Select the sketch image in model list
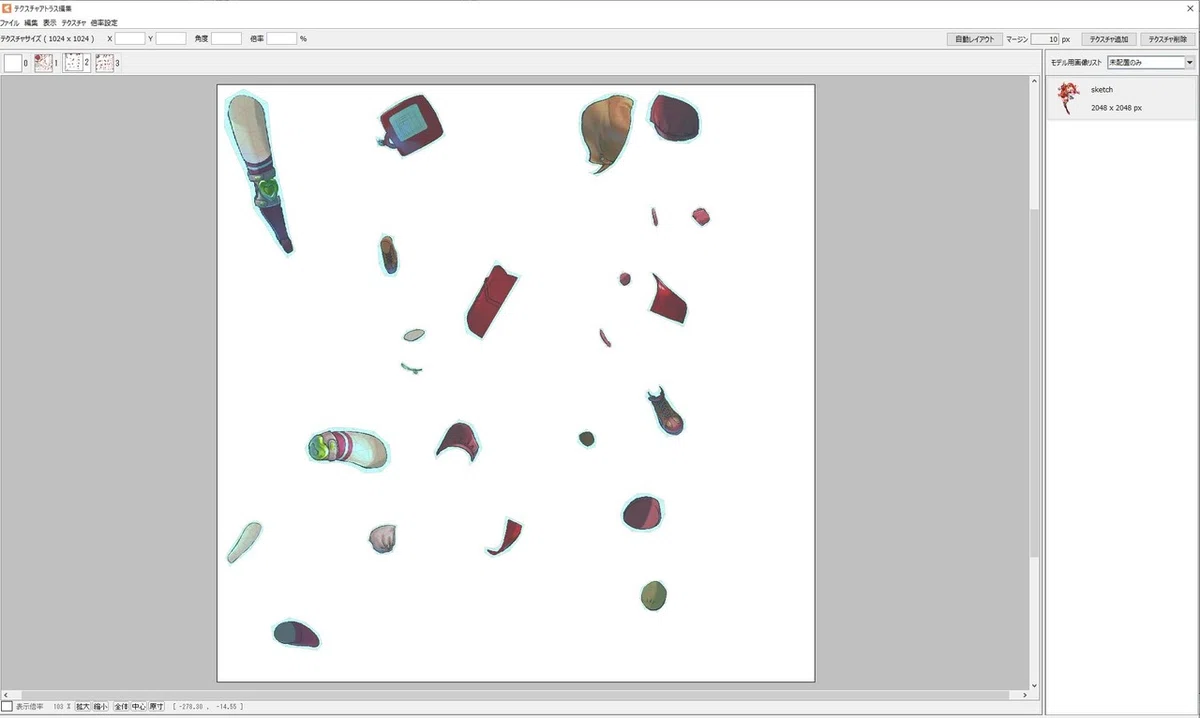1200x718 pixels. click(1121, 98)
